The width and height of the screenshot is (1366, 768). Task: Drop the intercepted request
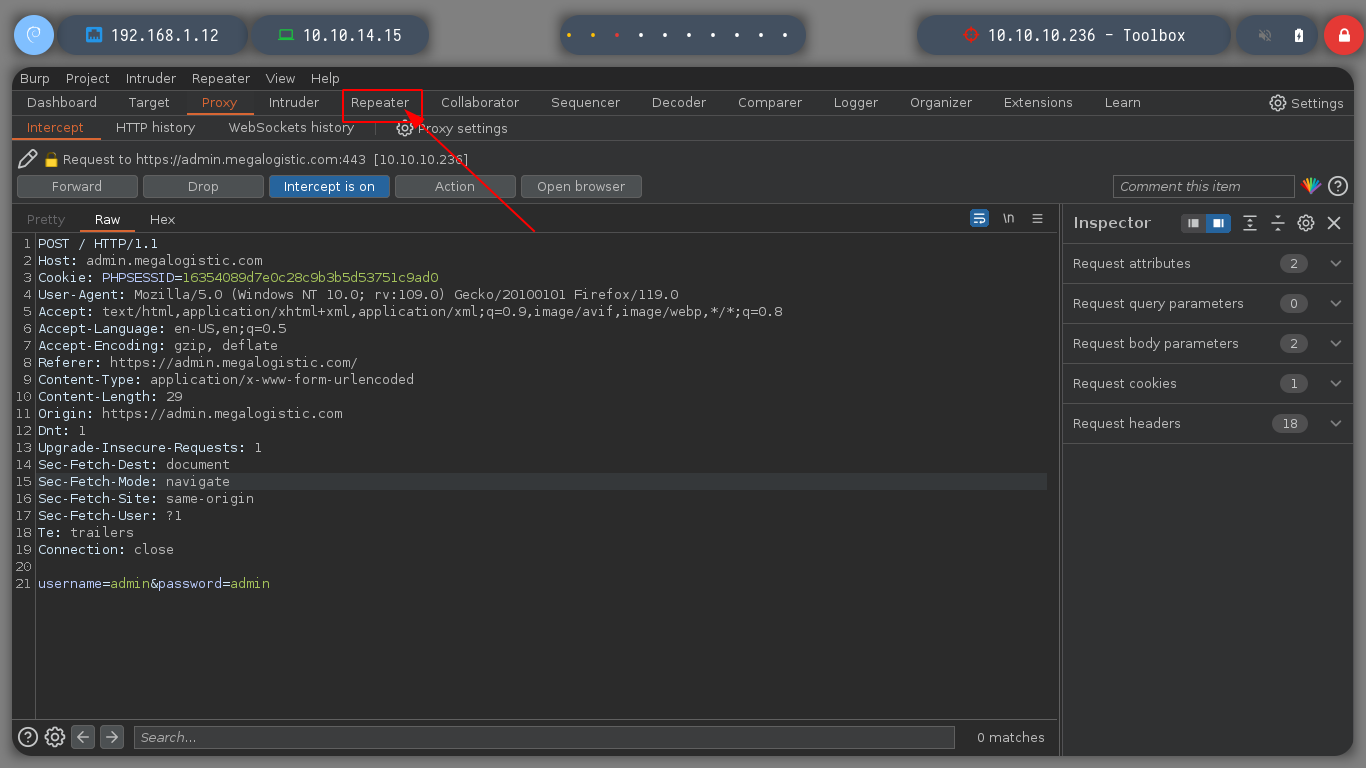203,187
